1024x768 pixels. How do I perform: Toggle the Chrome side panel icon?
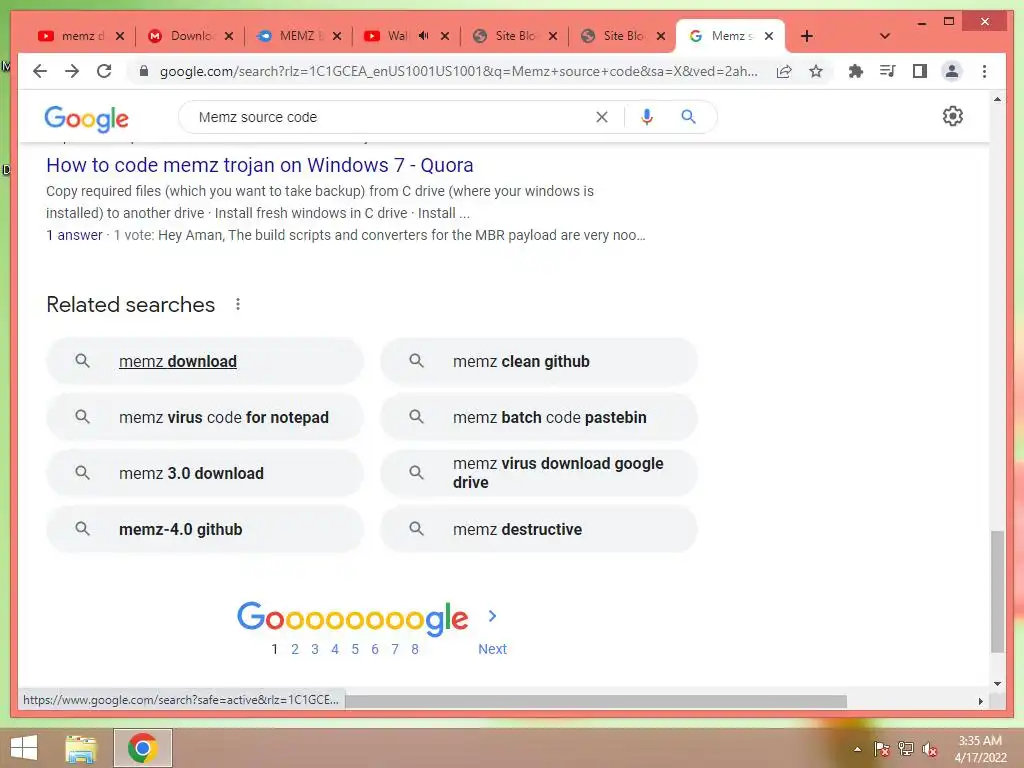(x=920, y=71)
